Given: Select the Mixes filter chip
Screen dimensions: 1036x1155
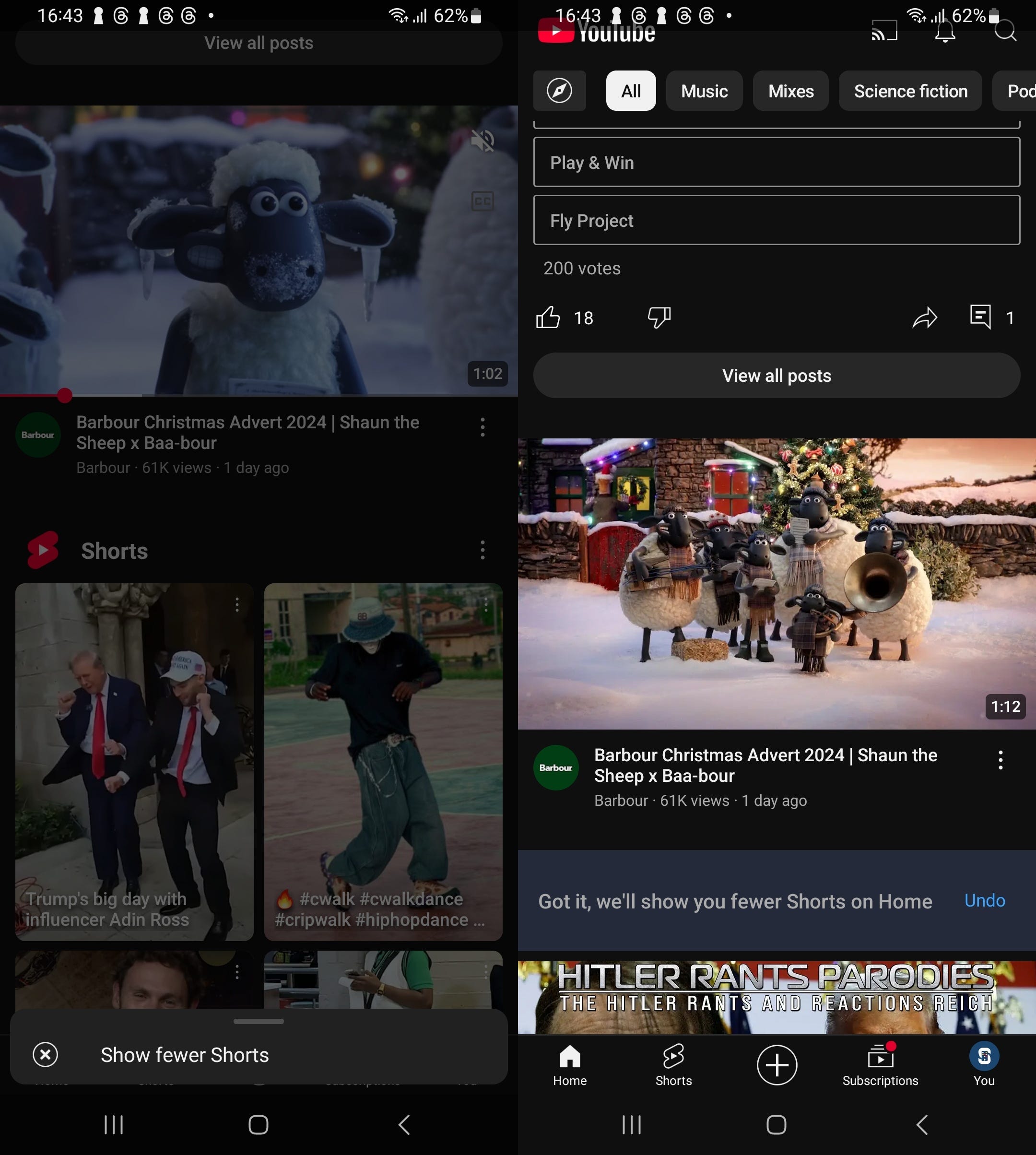Looking at the screenshot, I should point(790,91).
